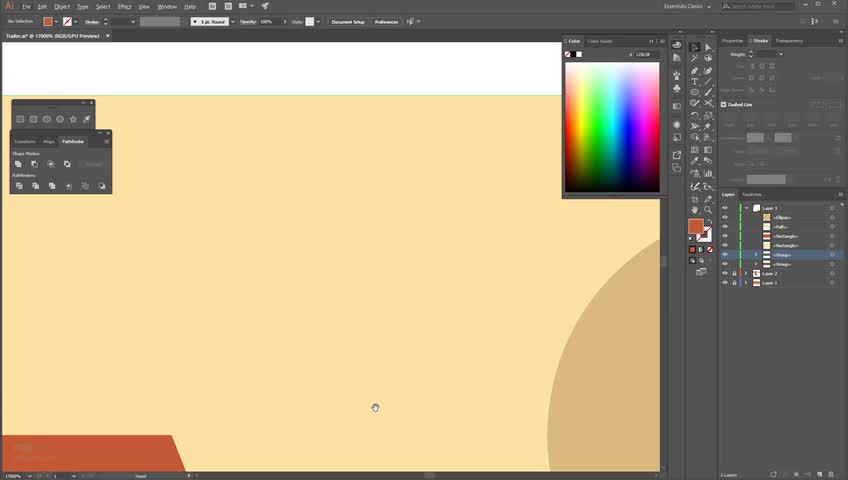Hide the Ellipse sublayer

tap(725, 217)
